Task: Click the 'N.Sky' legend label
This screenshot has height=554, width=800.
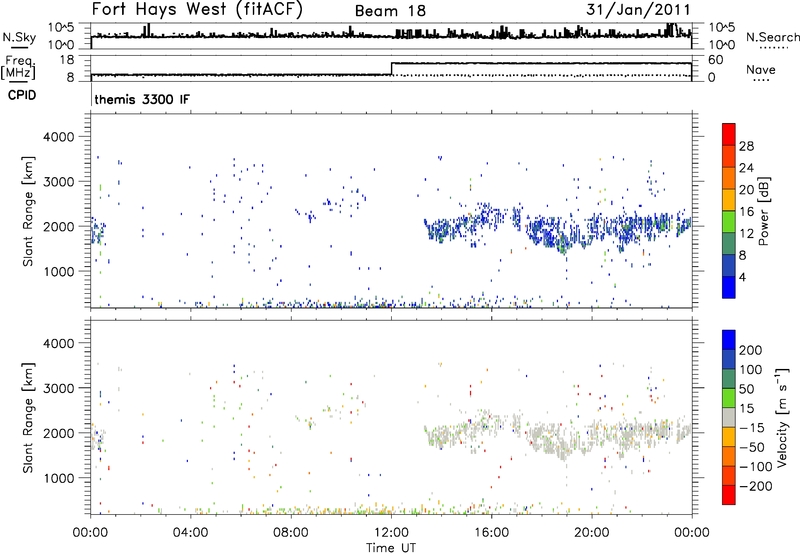Action: click(19, 37)
